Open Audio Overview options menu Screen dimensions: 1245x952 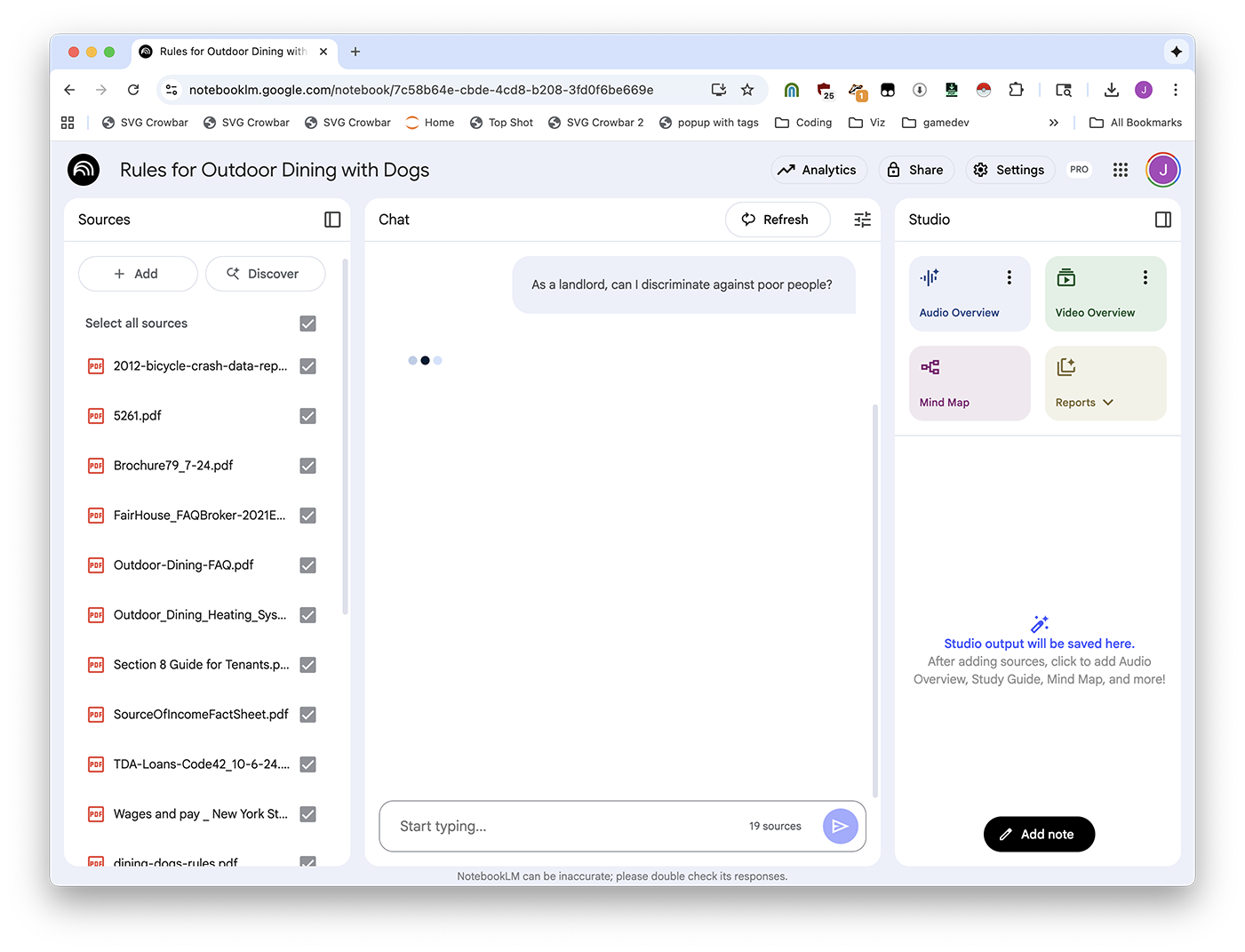(x=1009, y=277)
